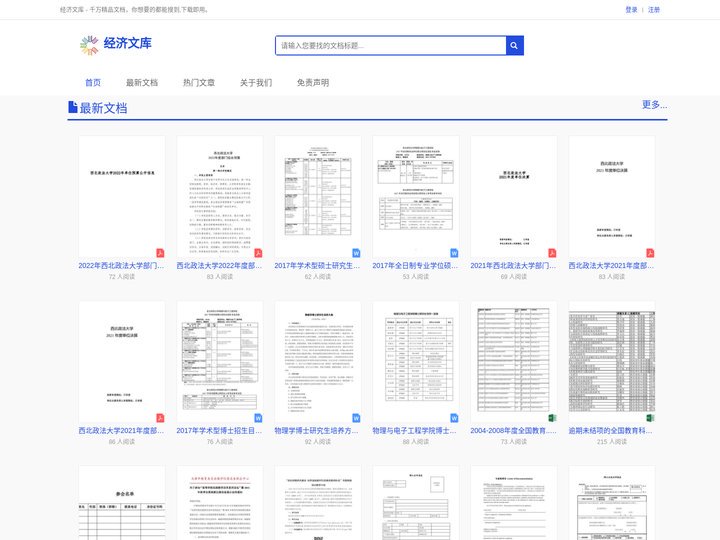Open the 2022年西北政法大学部门... title link
The image size is (720, 540).
tap(121, 265)
